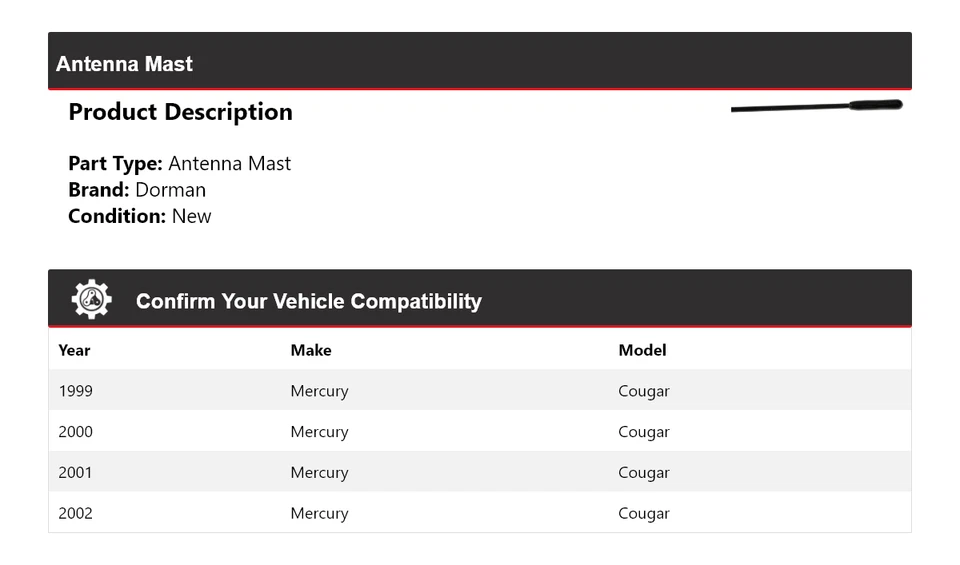Click the Antenna Mast part type value
This screenshot has width=960, height=565.
229,164
